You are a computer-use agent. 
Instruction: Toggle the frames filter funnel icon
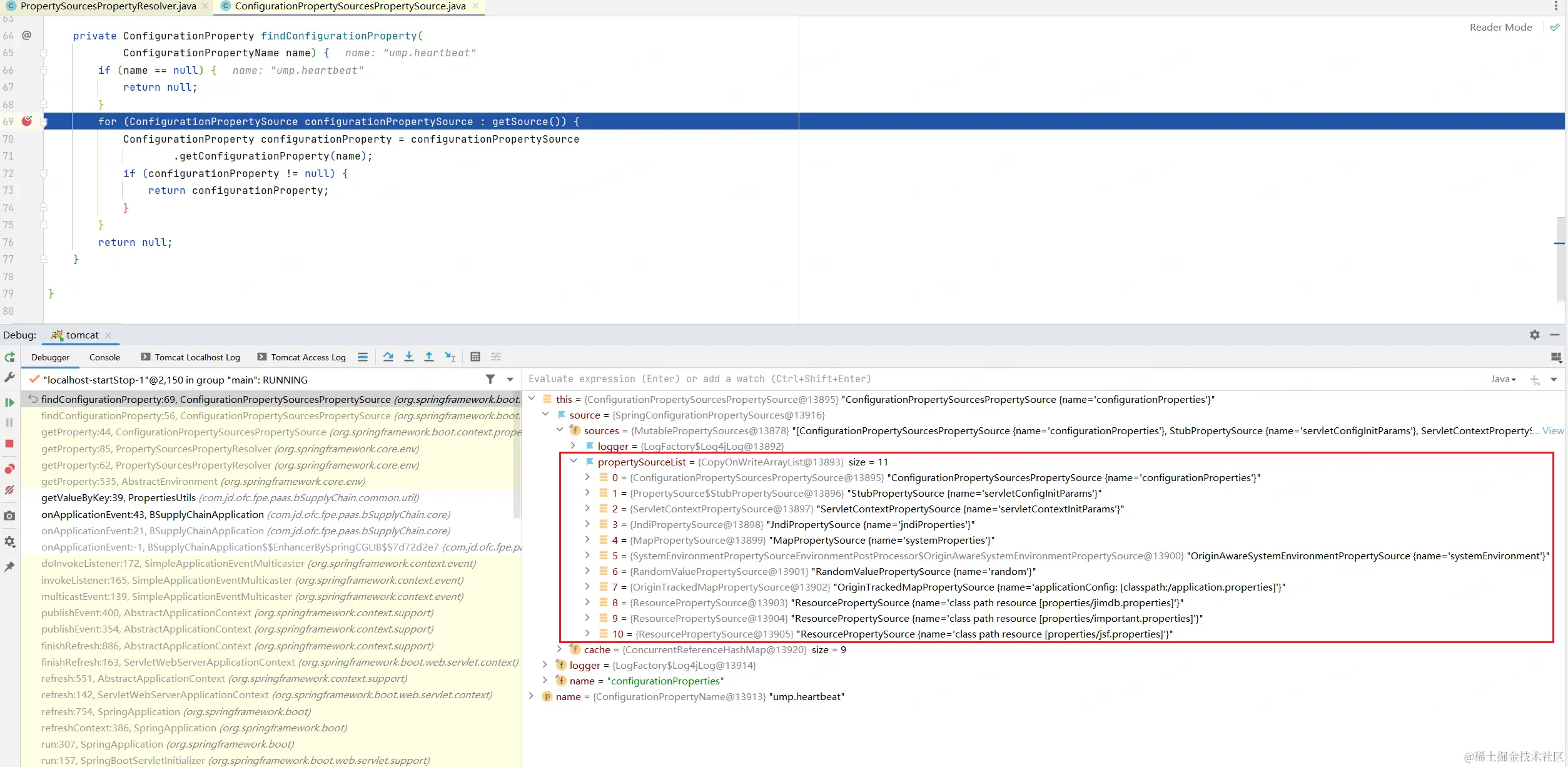pos(490,379)
